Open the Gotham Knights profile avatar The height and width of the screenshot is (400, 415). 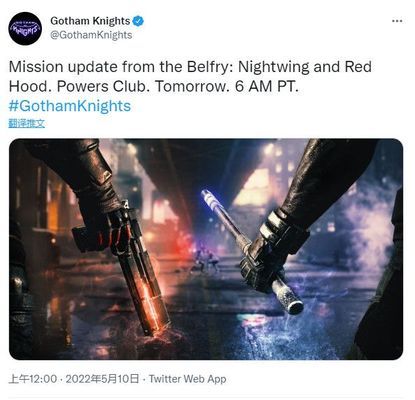pyautogui.click(x=25, y=29)
